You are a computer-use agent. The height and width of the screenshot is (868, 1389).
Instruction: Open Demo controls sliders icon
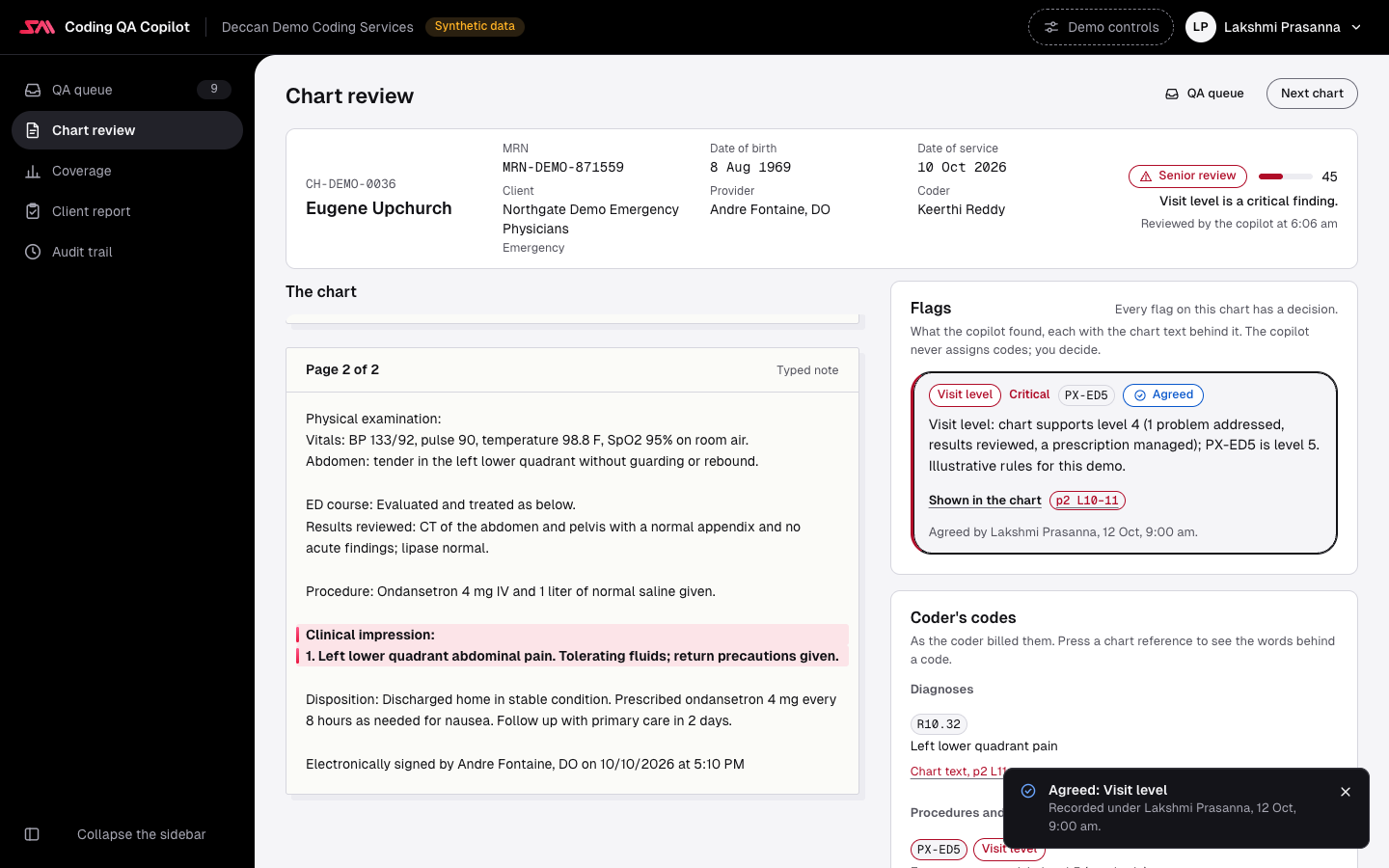(1051, 27)
